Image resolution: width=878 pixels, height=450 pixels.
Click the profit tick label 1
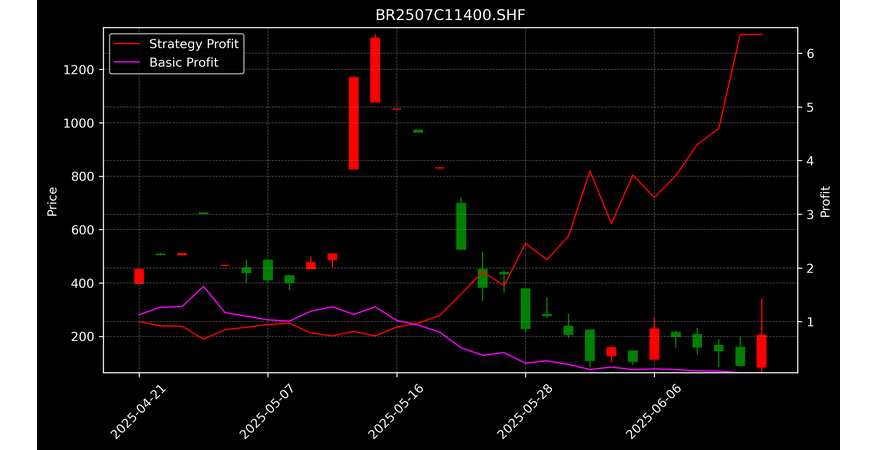pyautogui.click(x=810, y=322)
